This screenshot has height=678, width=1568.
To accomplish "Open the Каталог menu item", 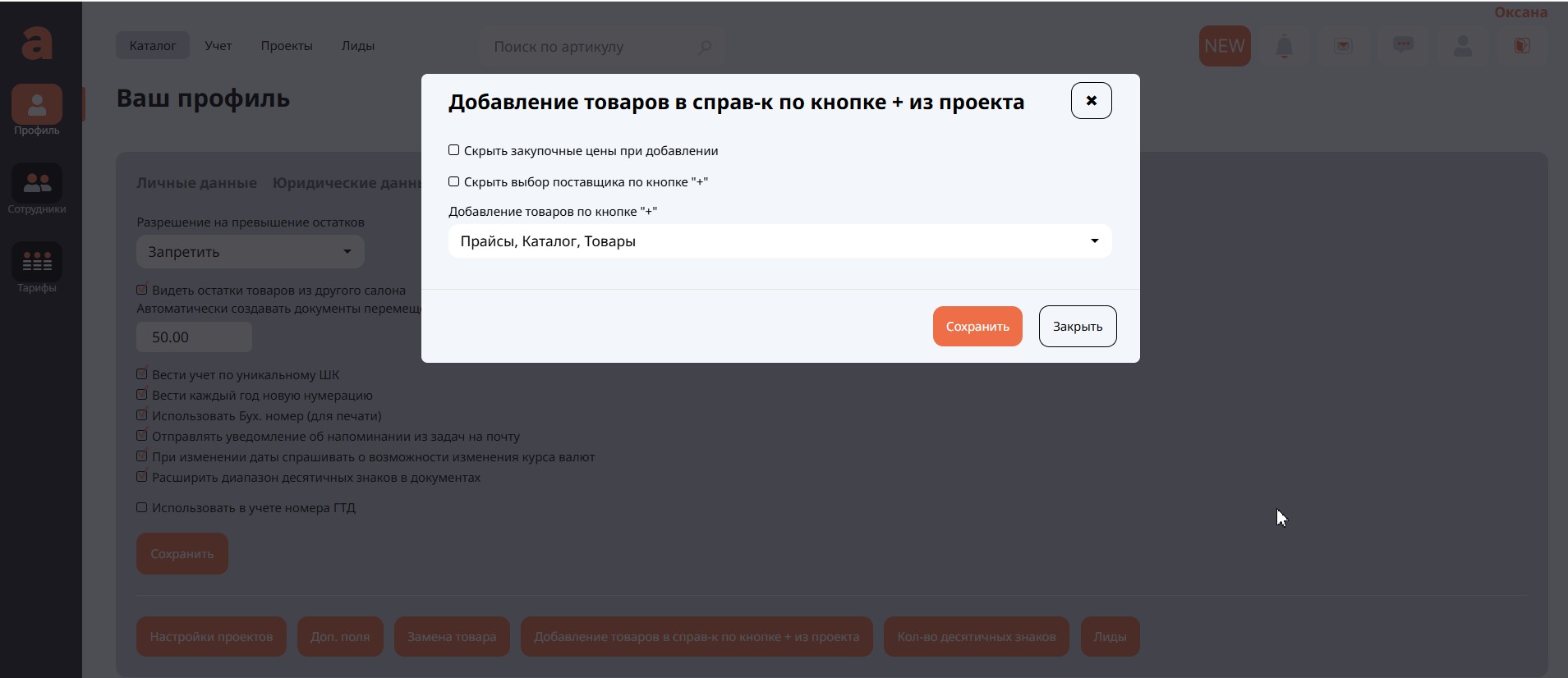I will coord(153,46).
